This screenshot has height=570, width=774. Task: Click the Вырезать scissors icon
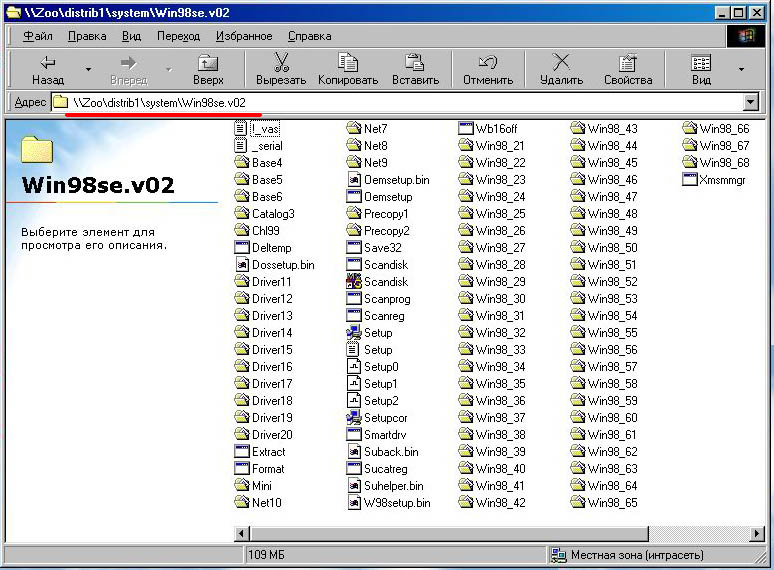[281, 63]
